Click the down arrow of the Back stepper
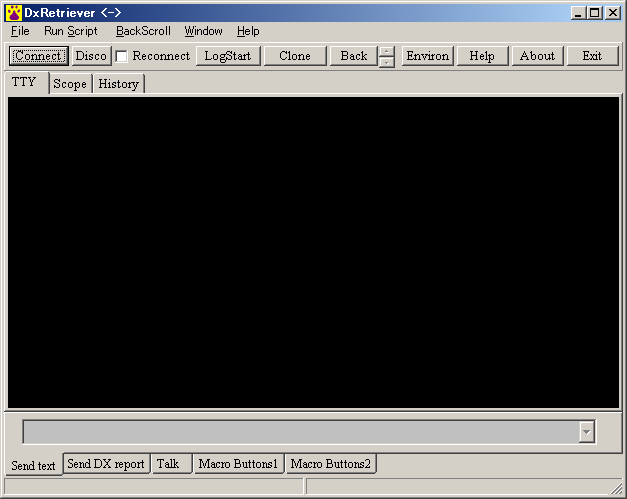The width and height of the screenshot is (627, 499). pyautogui.click(x=387, y=63)
